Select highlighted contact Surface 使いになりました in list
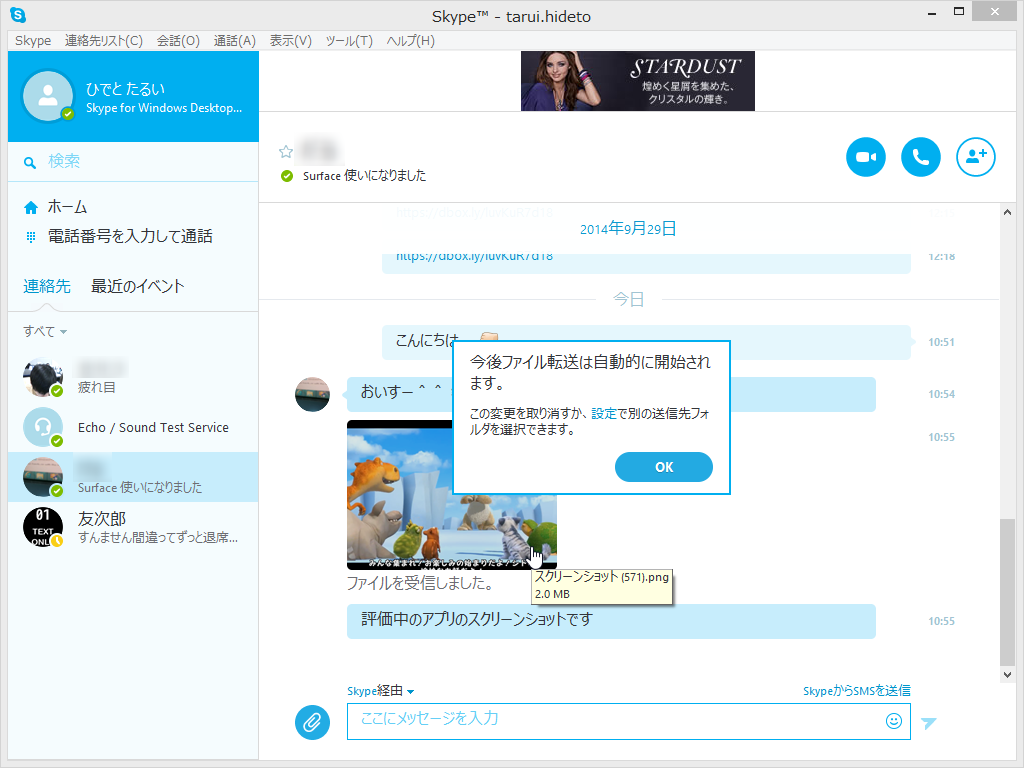1024x768 pixels. pos(133,477)
